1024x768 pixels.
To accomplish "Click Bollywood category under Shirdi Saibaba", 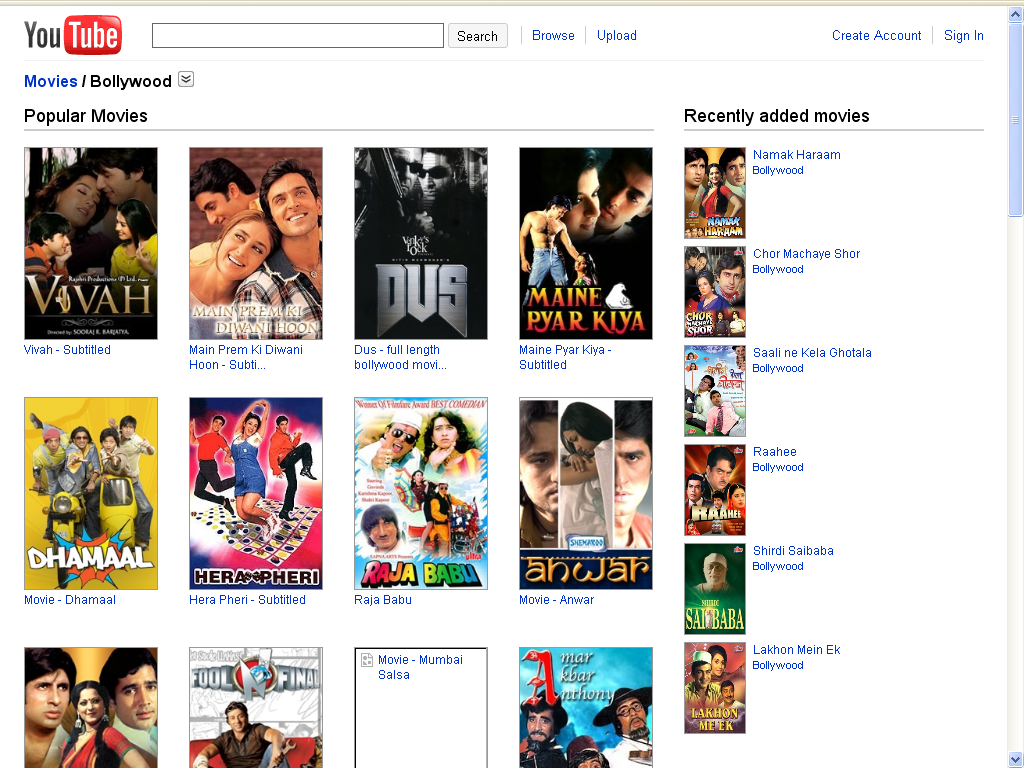I will pos(778,566).
